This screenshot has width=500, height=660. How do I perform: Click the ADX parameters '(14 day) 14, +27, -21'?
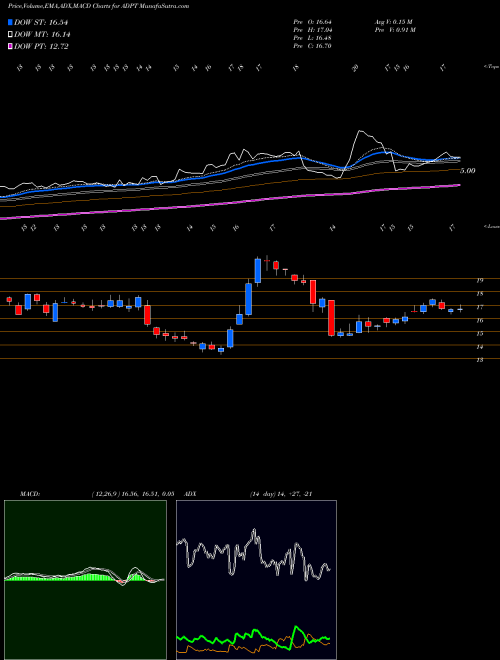pyautogui.click(x=280, y=494)
